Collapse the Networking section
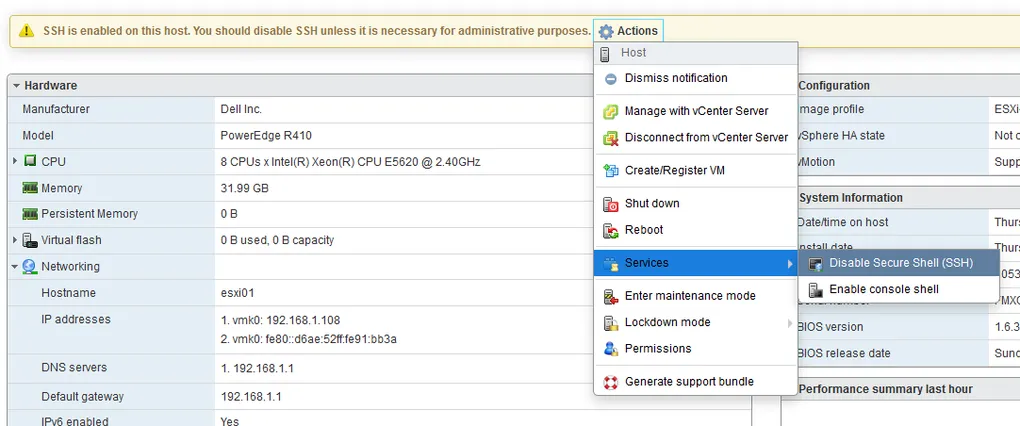Screen dimensions: 1020x426 (15, 267)
